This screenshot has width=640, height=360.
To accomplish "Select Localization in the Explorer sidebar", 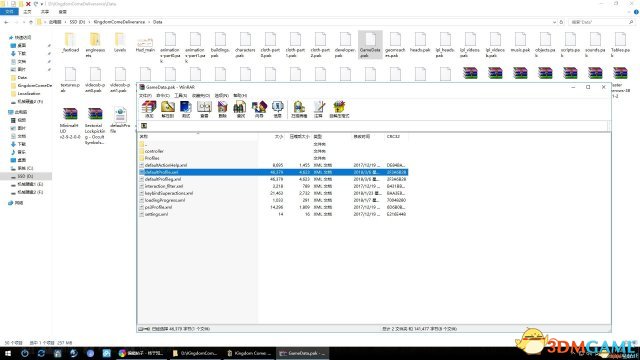I will click(29, 93).
